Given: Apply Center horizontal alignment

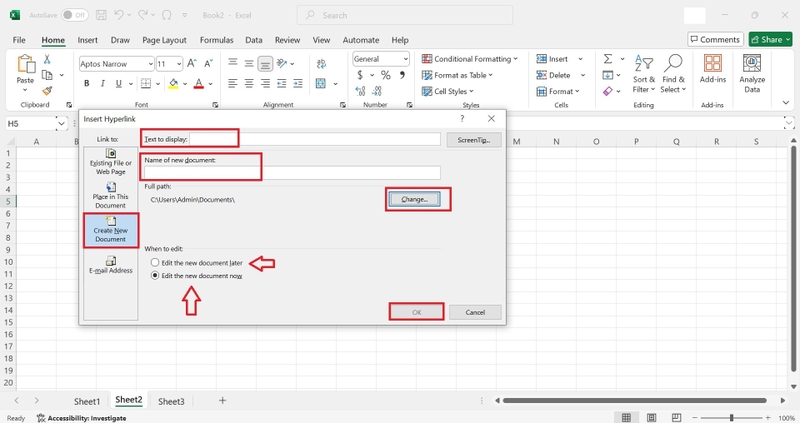Looking at the screenshot, I should (249, 83).
